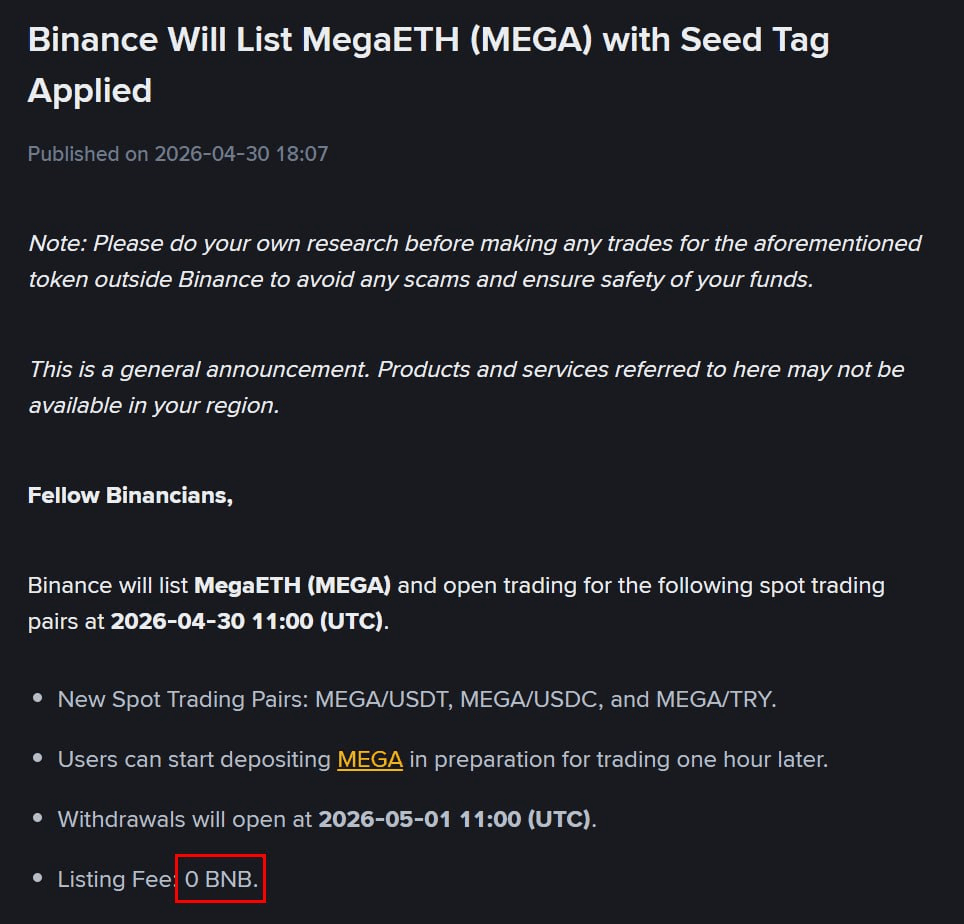Click the "Published on 2026-04-30 18:07" timestamp
The image size is (964, 924).
click(x=178, y=154)
